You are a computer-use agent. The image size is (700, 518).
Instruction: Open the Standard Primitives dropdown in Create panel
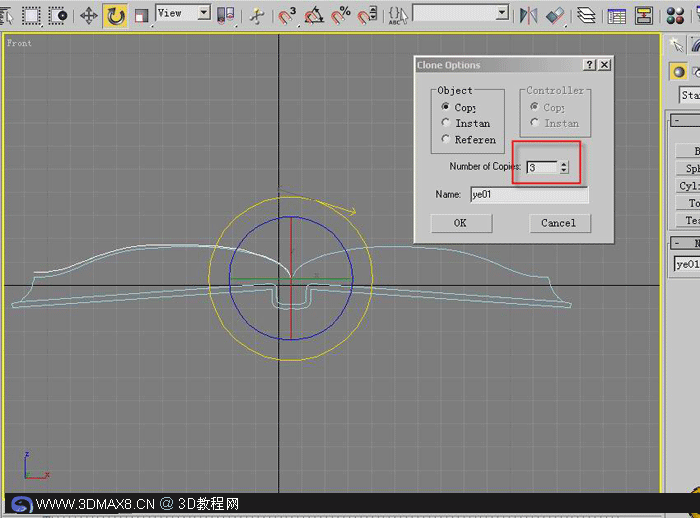pos(689,95)
